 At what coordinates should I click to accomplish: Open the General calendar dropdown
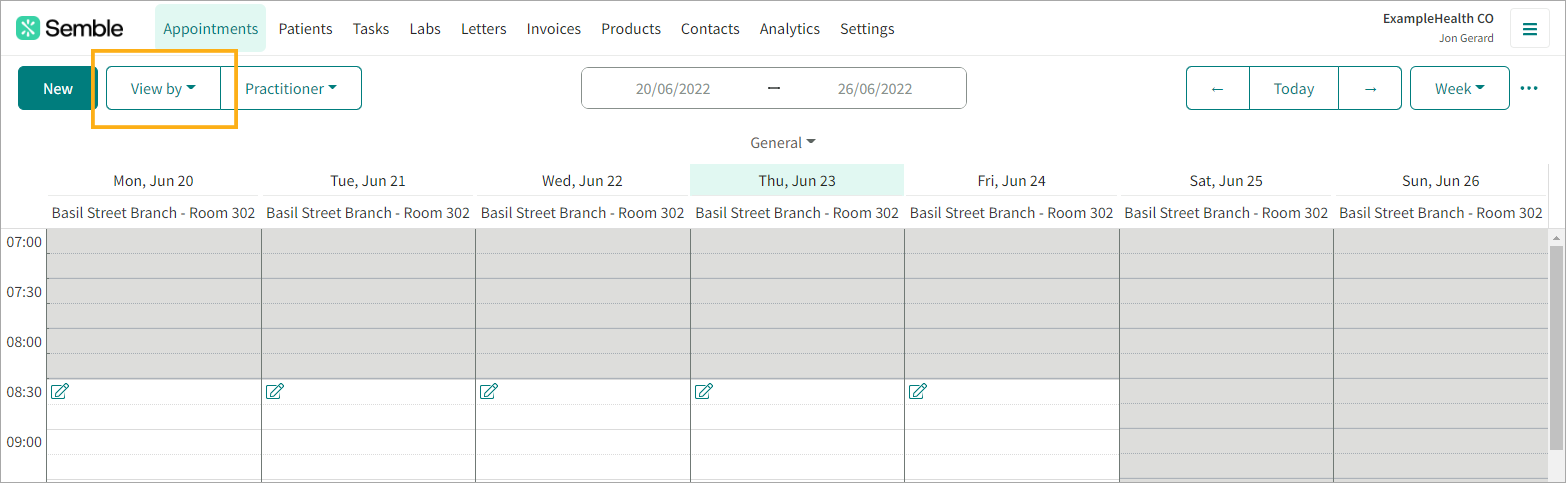pos(783,142)
